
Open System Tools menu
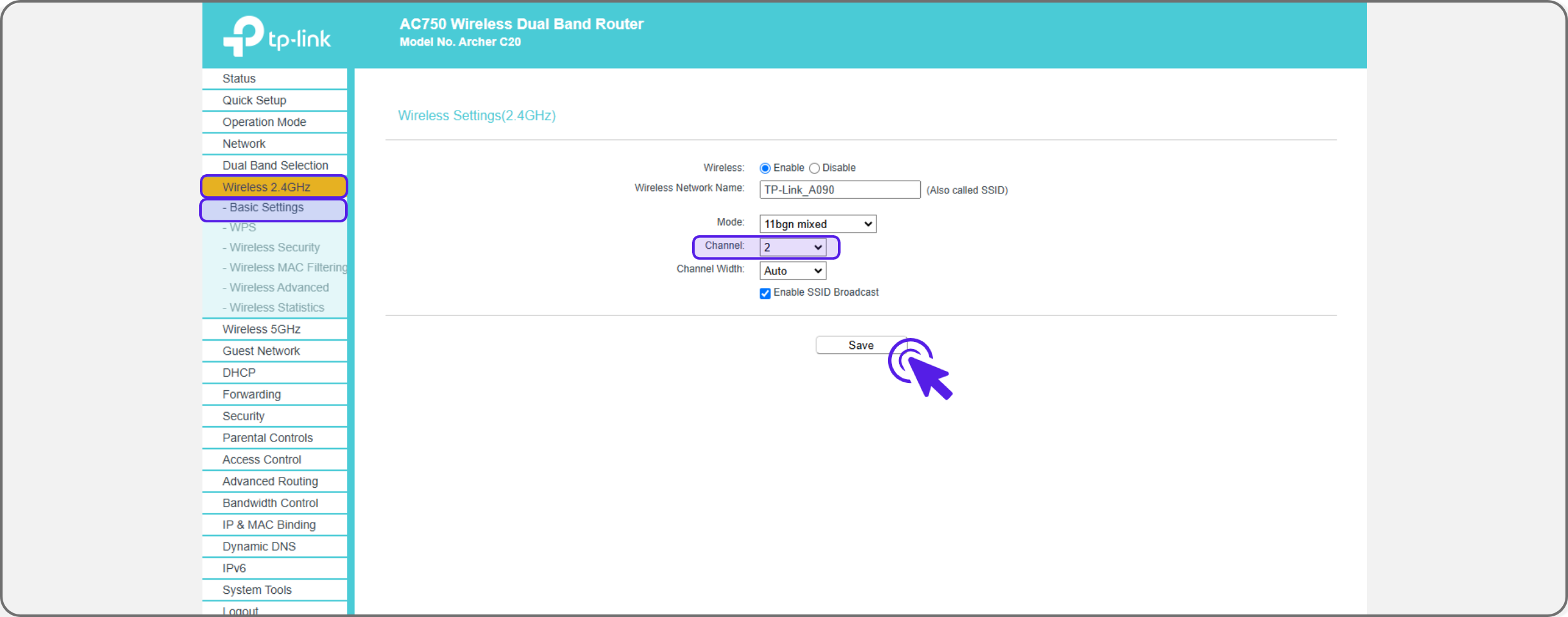[x=257, y=591]
